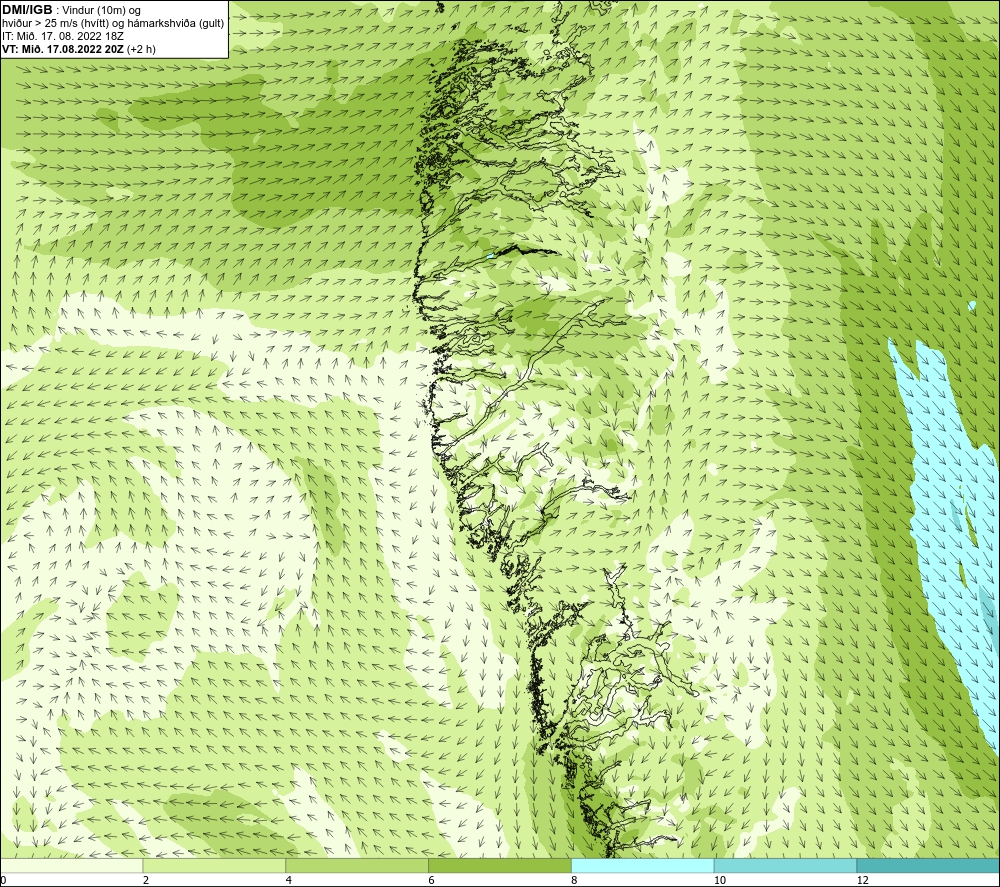Click the 4-6 m/s green color band

tap(357, 865)
